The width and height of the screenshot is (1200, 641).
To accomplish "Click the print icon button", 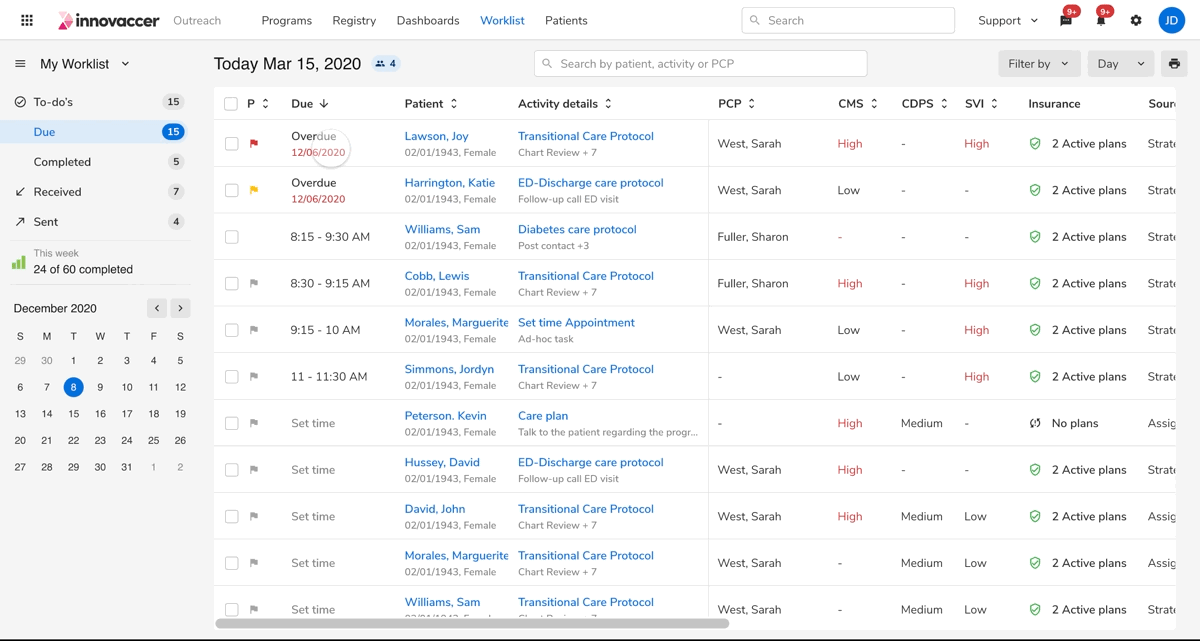I will pyautogui.click(x=1174, y=64).
